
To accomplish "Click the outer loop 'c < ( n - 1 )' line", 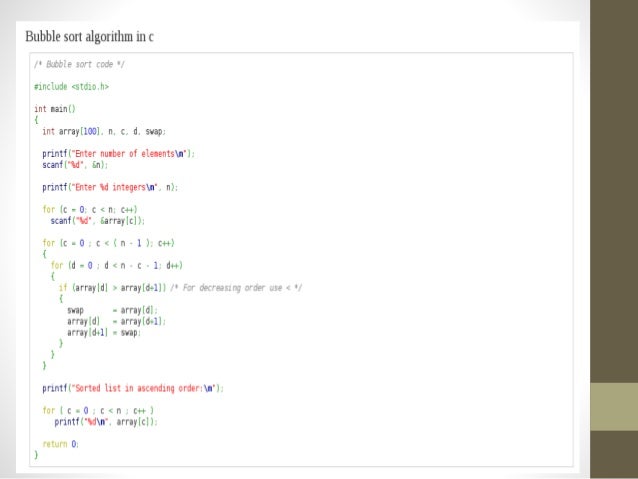I will [x=108, y=243].
